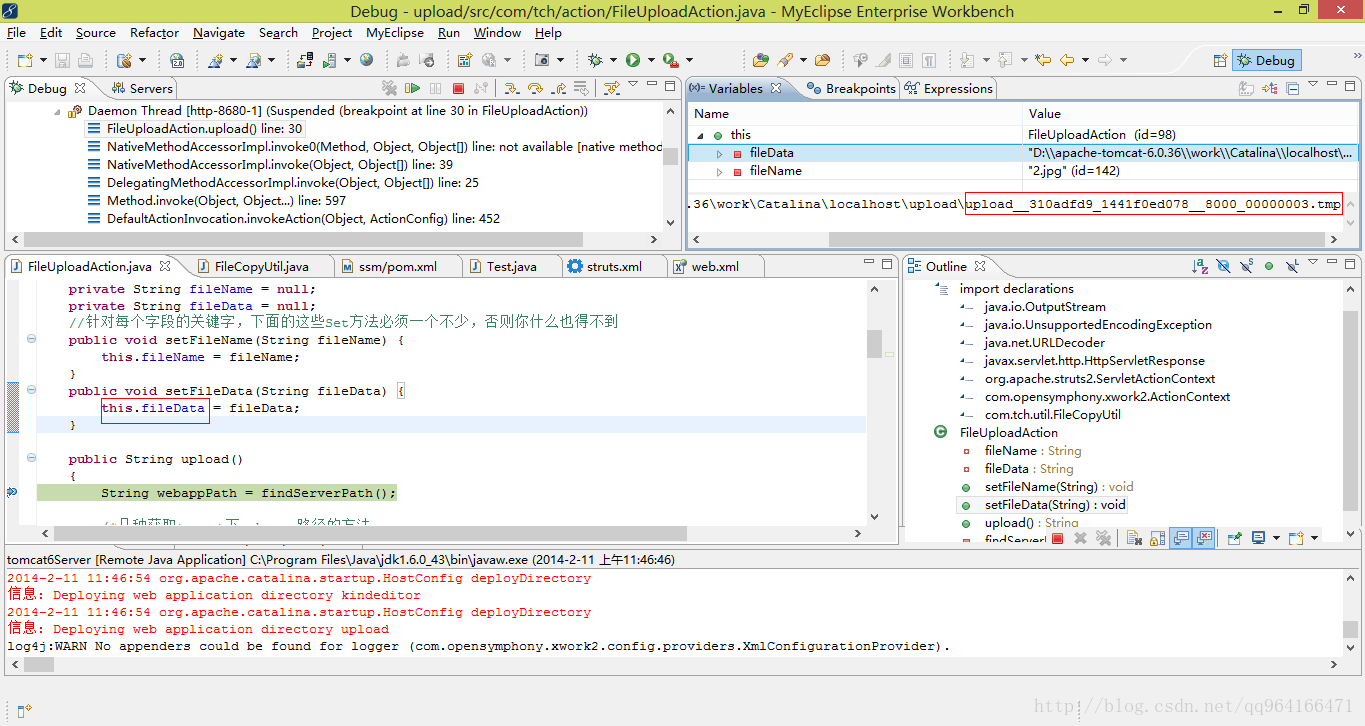Screen dimensions: 1365x726
Task: Switch to the Expressions tab
Action: [x=948, y=88]
